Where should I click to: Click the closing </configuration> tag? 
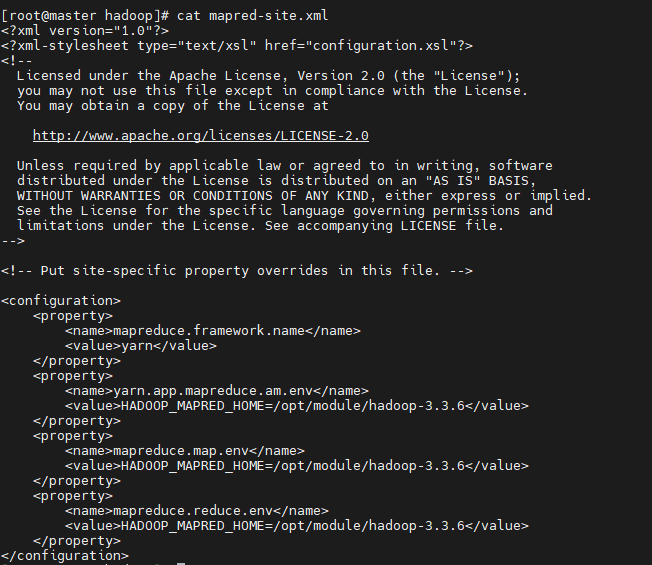64,555
